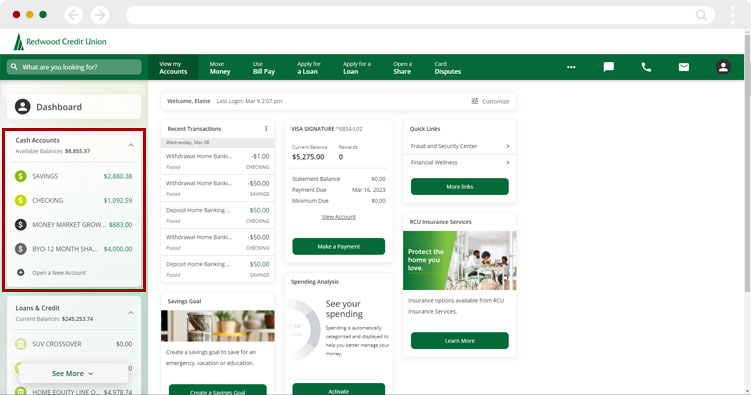Click Open a New Account link
Image resolution: width=751 pixels, height=395 pixels.
point(59,273)
